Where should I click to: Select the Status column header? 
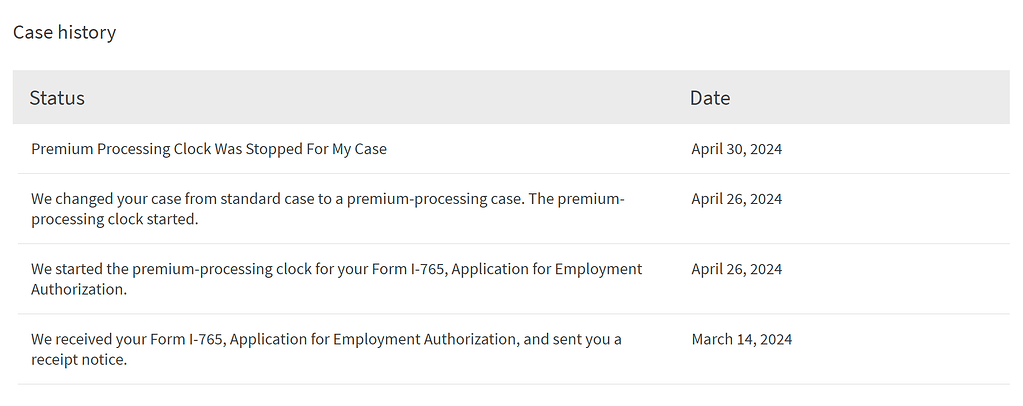pyautogui.click(x=57, y=98)
